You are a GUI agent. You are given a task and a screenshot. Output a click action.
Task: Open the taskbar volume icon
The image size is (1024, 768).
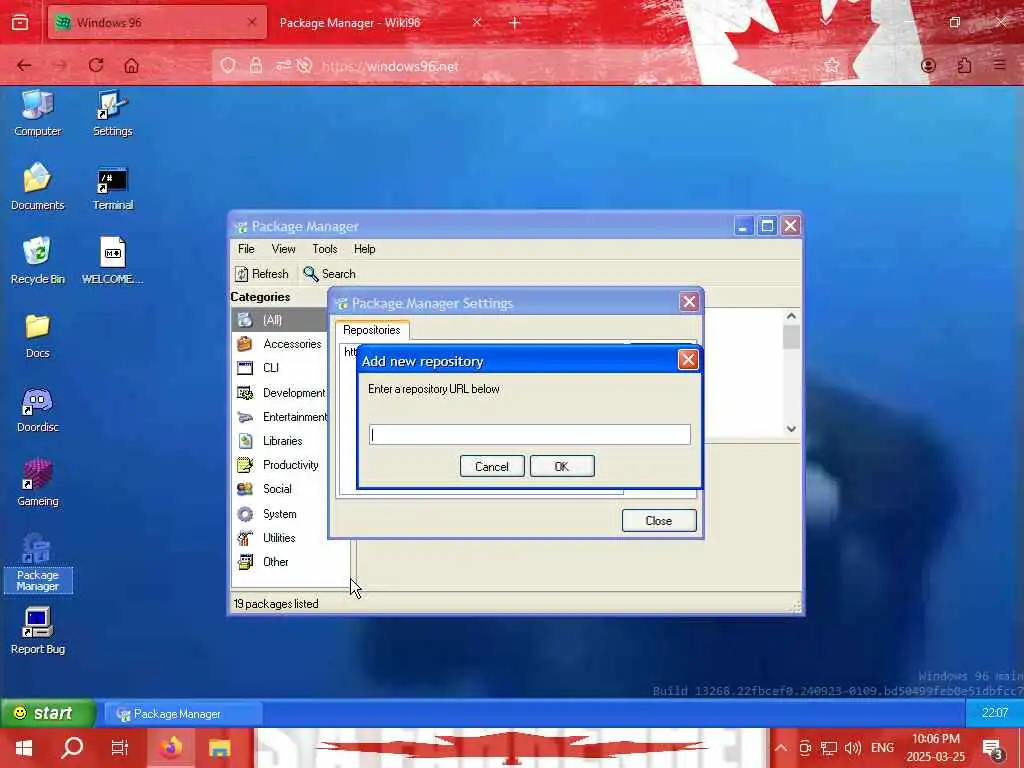[852, 748]
